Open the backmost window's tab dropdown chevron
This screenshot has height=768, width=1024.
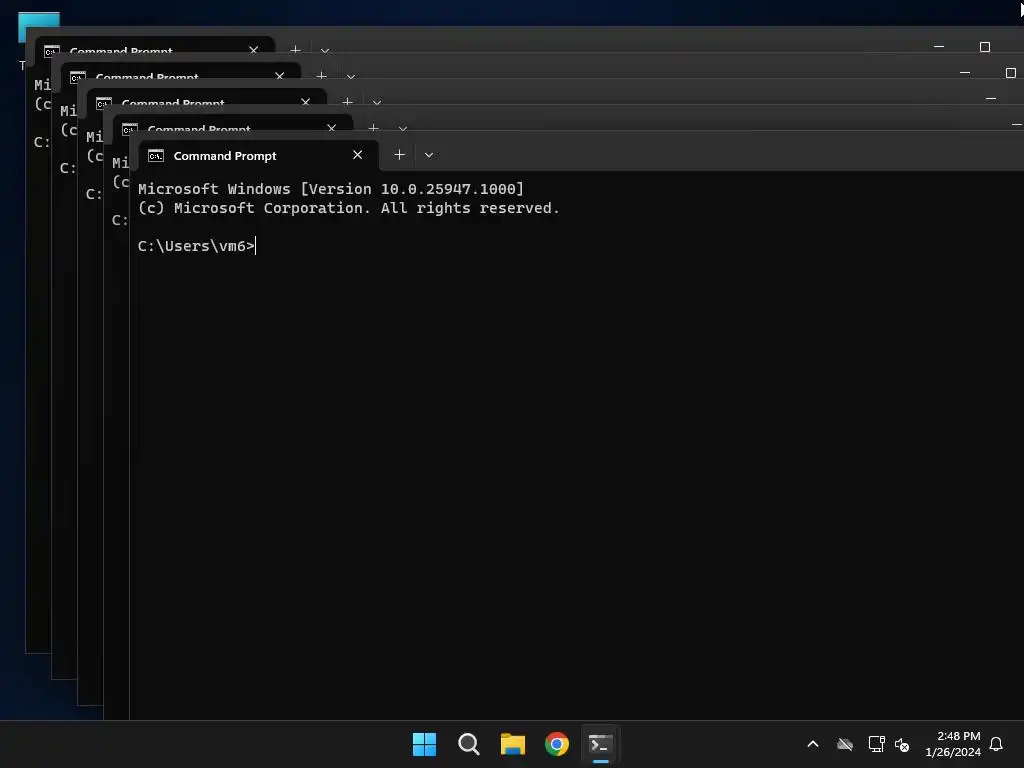[325, 50]
